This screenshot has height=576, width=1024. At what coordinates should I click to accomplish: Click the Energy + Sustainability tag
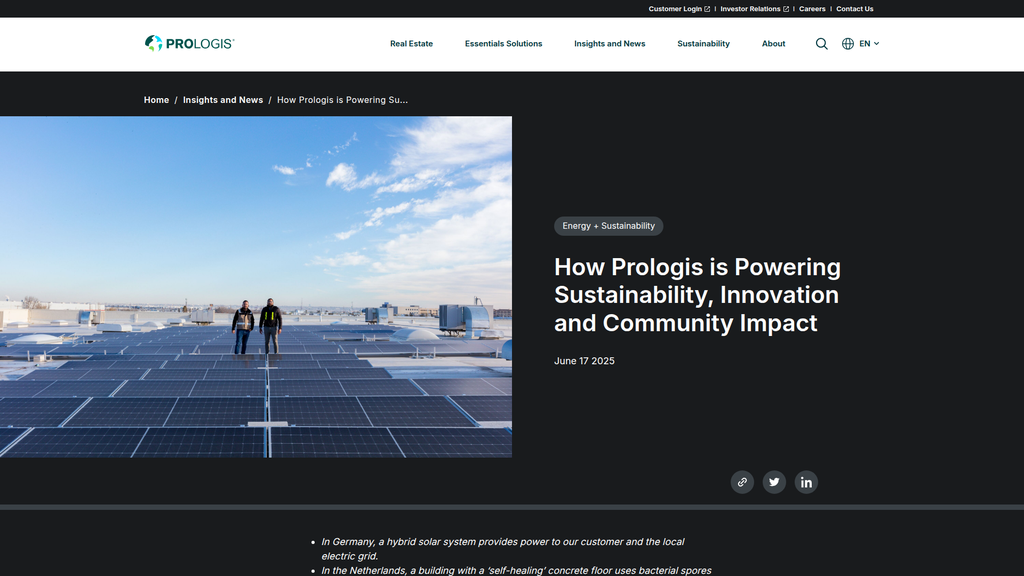(x=608, y=226)
